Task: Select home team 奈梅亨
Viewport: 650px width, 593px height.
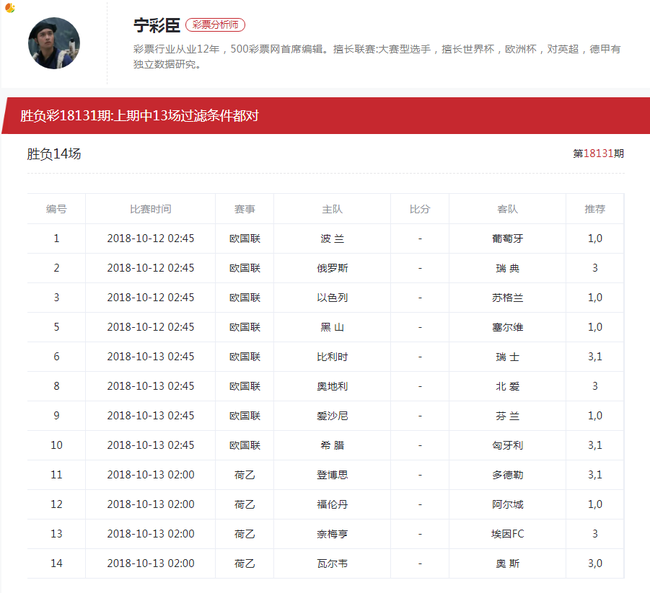Action: 332,534
